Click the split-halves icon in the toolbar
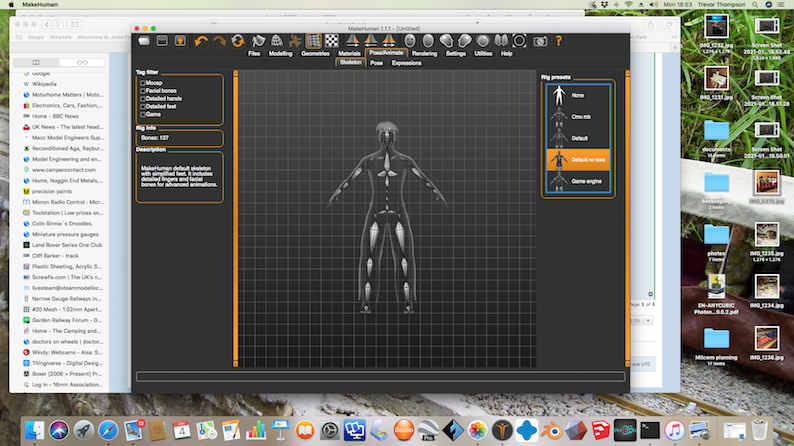Image resolution: width=794 pixels, height=446 pixels. coord(501,41)
